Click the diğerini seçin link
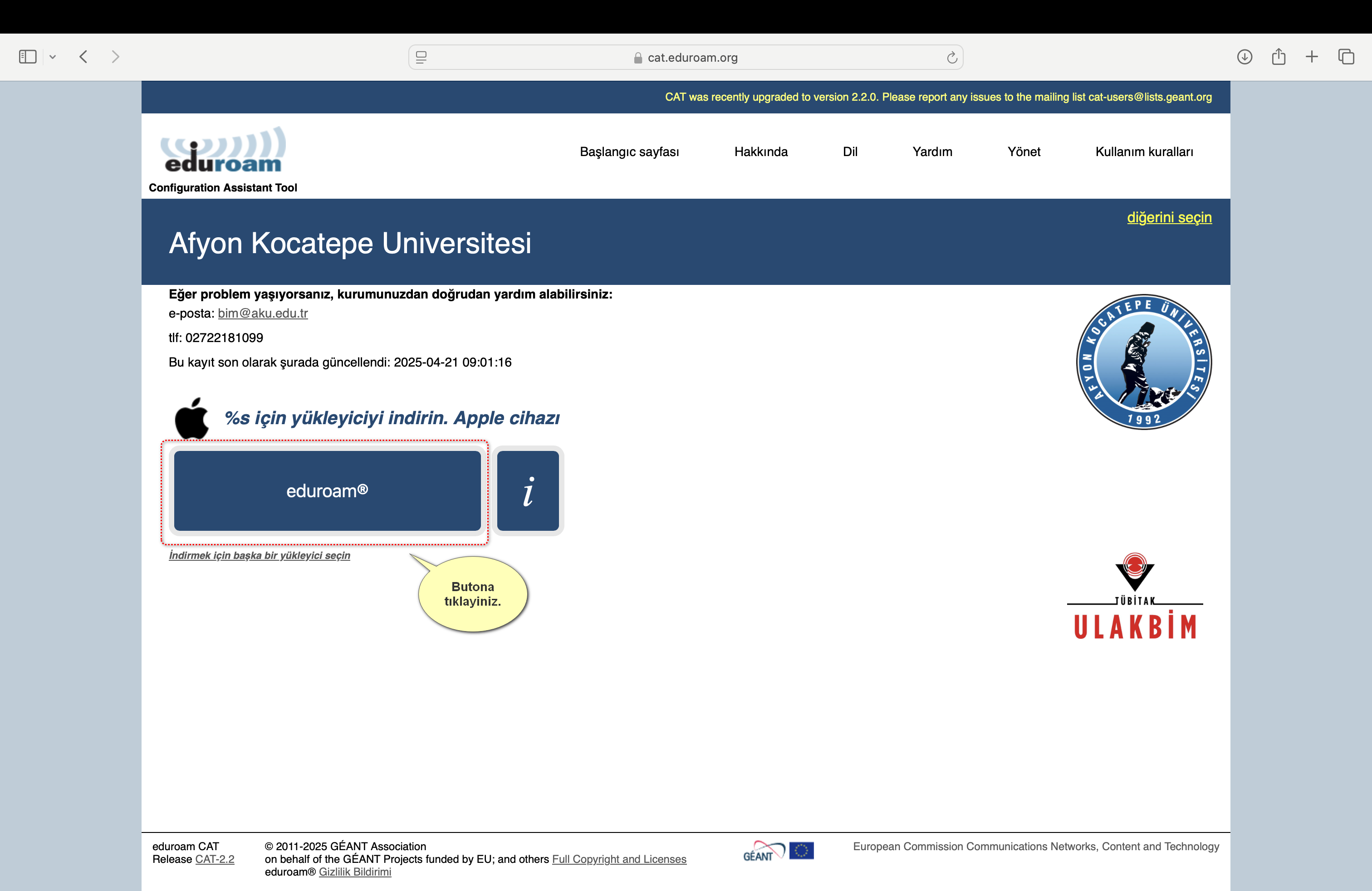The image size is (1372, 891). pos(1169,217)
